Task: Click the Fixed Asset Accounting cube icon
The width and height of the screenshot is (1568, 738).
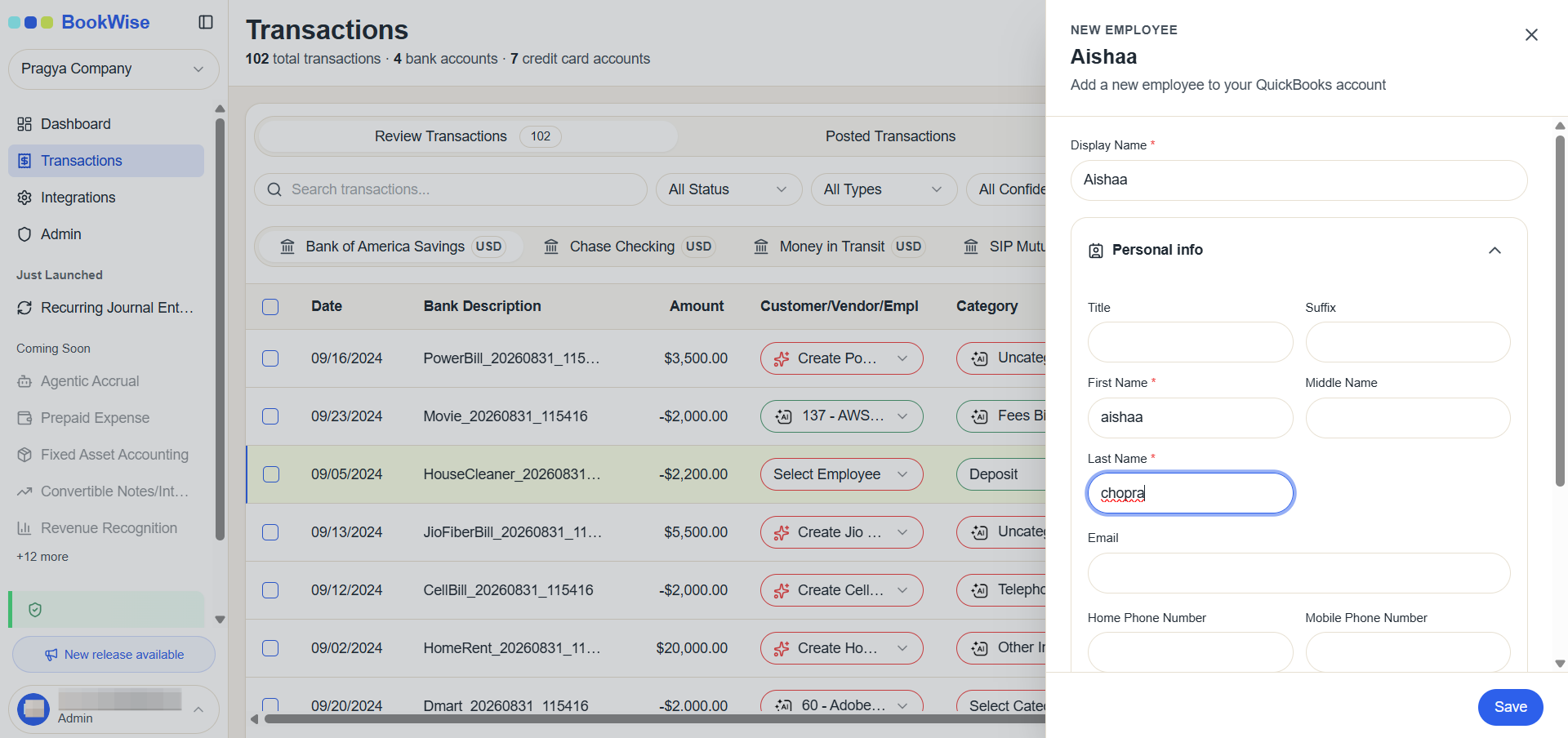Action: coord(24,455)
